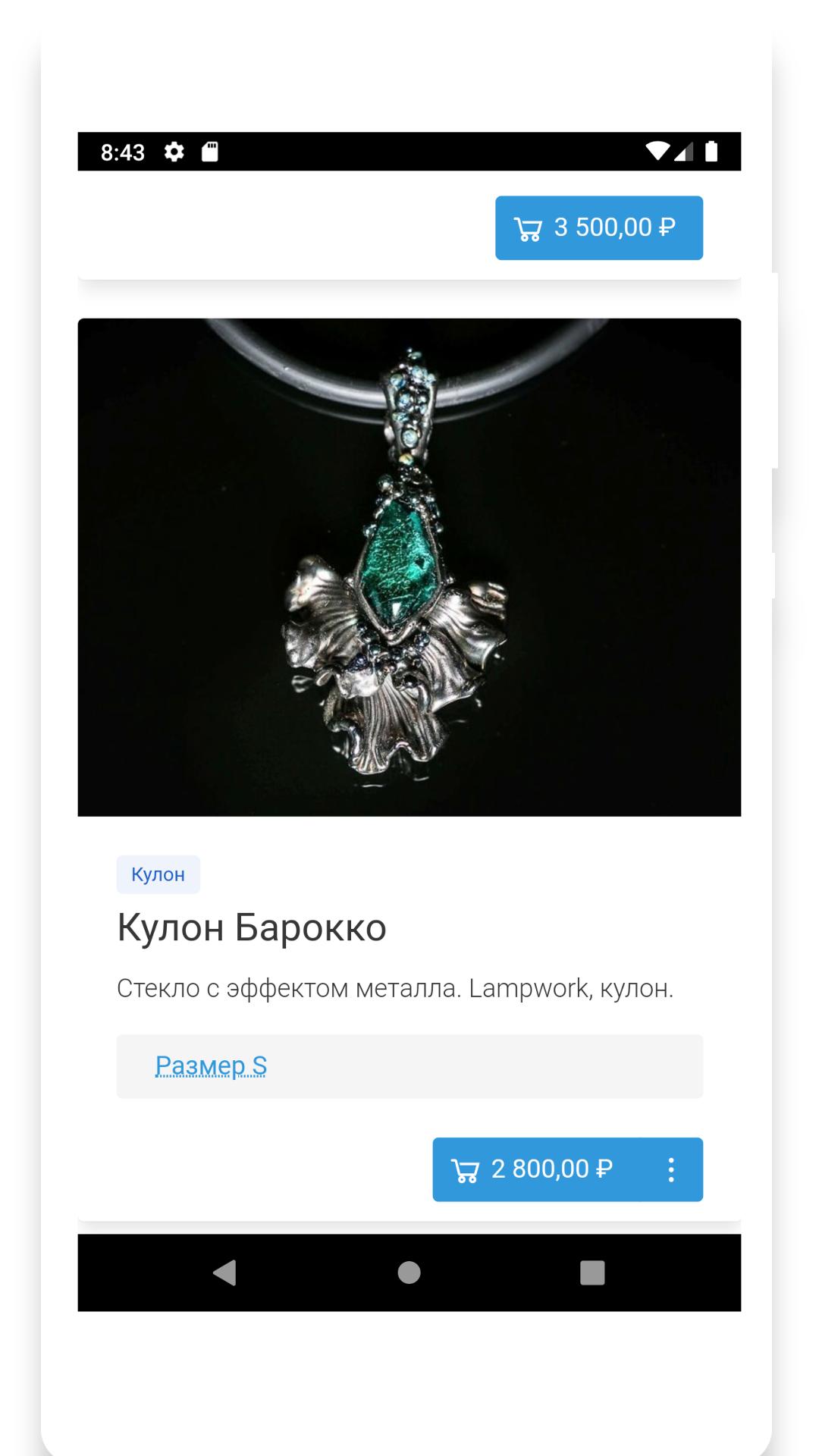This screenshot has width=819, height=1456.
Task: Open the three-dot options next to 2 800,00 ₽
Action: [x=671, y=1169]
